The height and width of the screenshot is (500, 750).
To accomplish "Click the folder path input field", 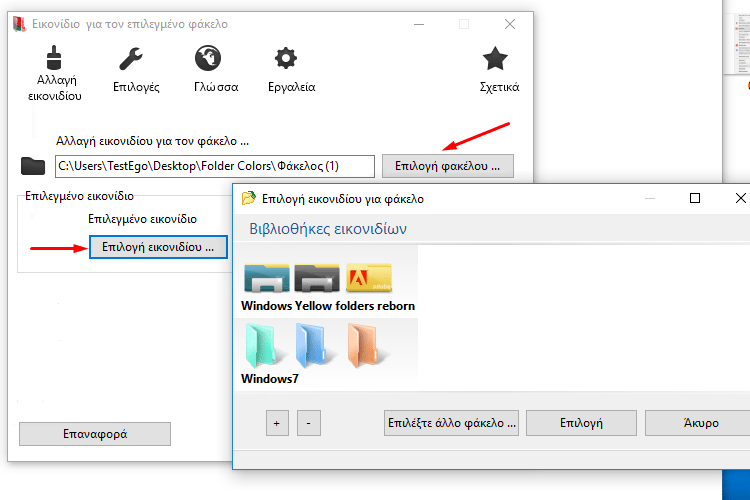I will click(215, 166).
